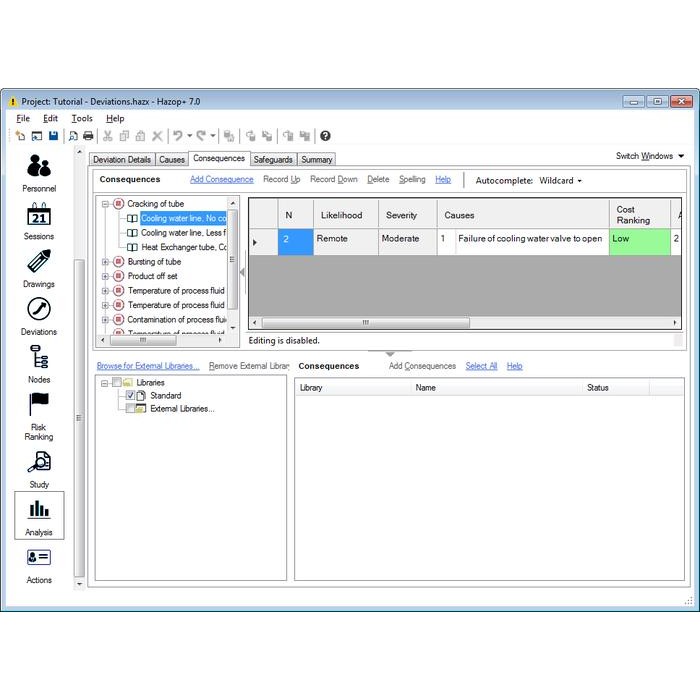Expand Contamination of process fluid node
The image size is (700, 700).
(x=105, y=320)
